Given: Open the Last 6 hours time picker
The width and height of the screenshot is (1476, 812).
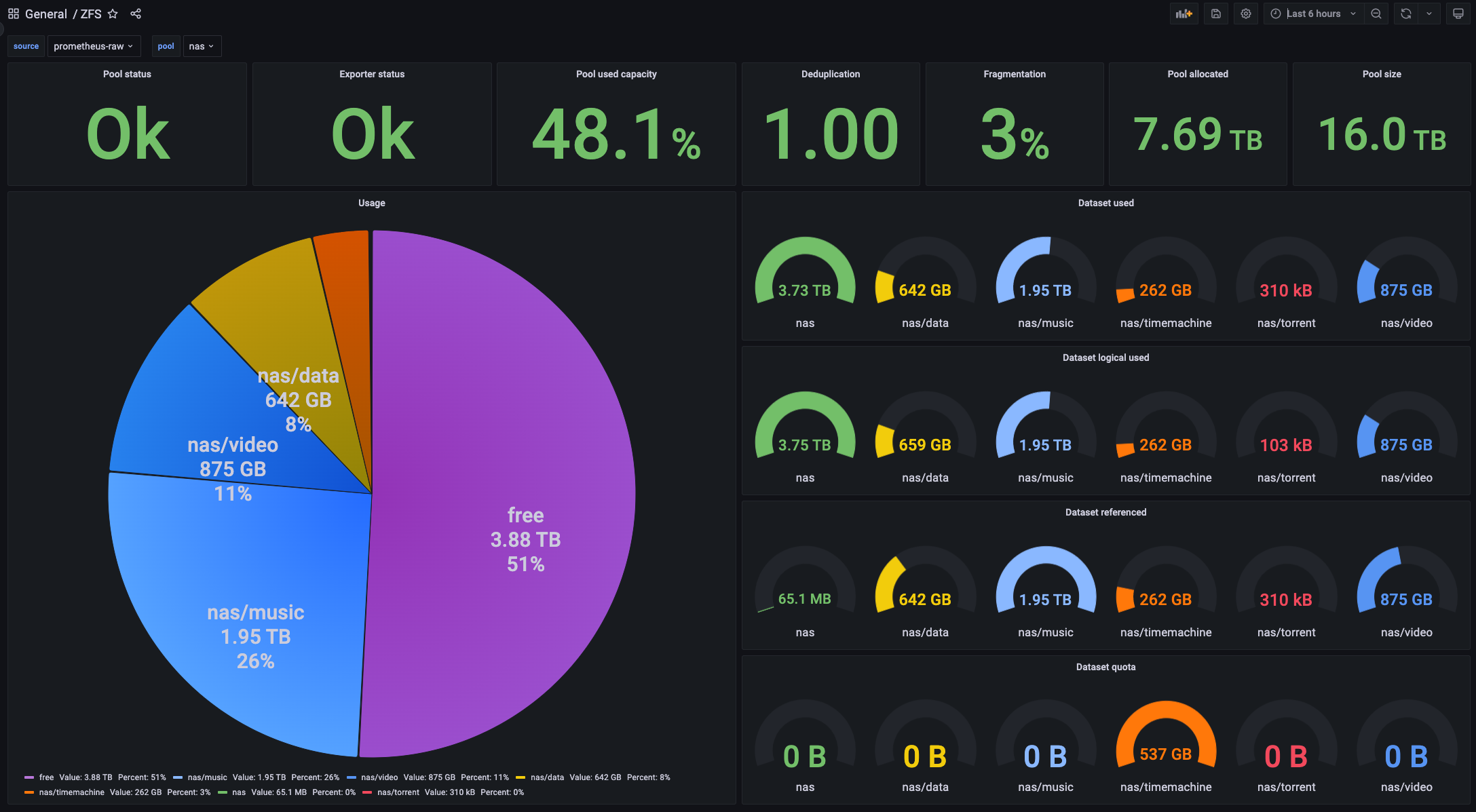Looking at the screenshot, I should tap(1313, 14).
